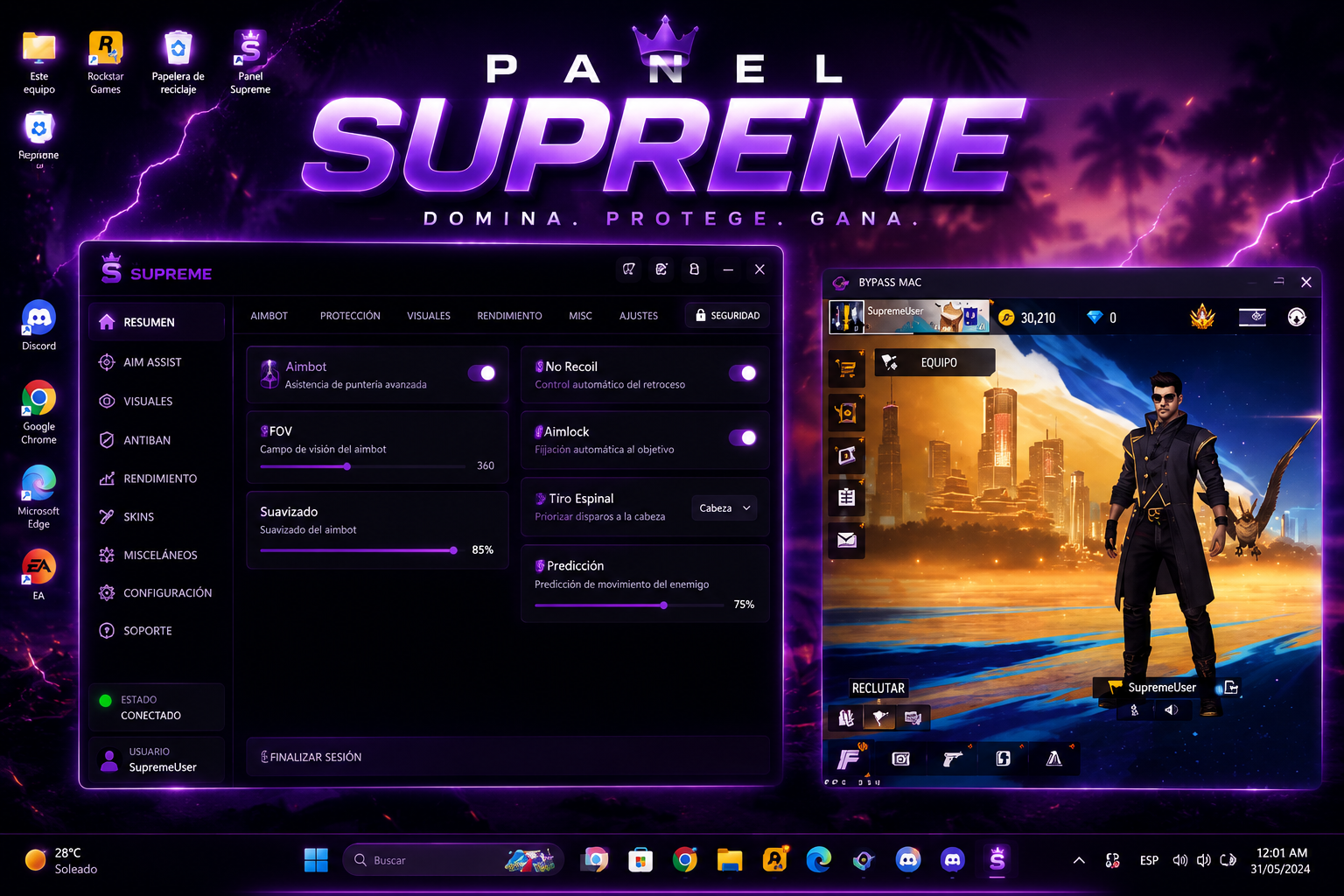1344x896 pixels.
Task: Click the USUARIO SupremeUser card in sidebar
Action: 157,759
